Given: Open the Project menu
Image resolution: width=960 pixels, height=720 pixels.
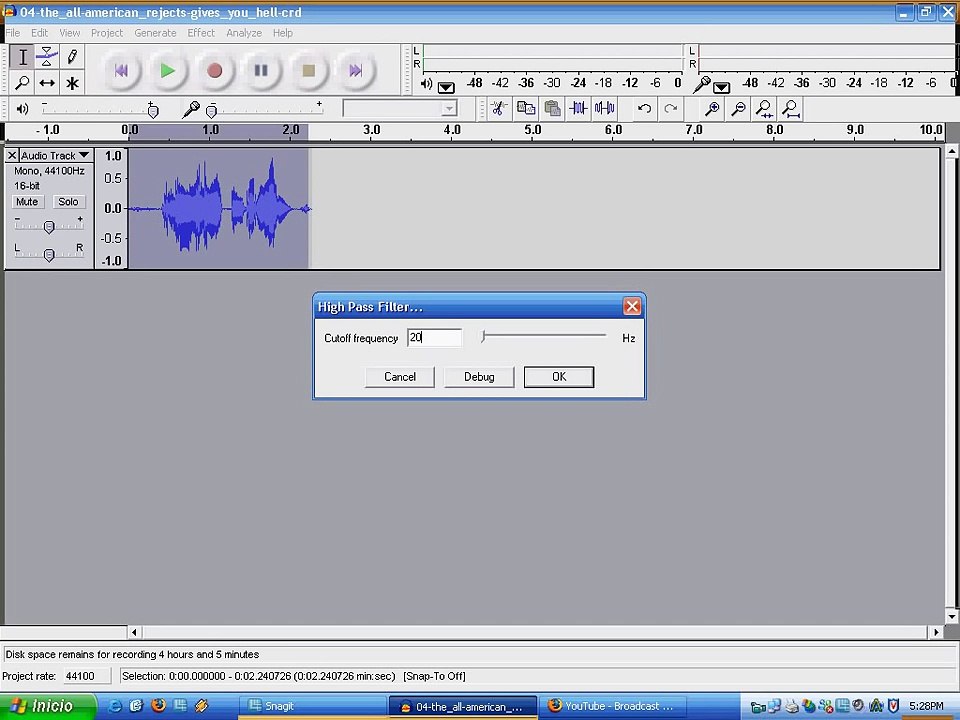Looking at the screenshot, I should pyautogui.click(x=107, y=32).
